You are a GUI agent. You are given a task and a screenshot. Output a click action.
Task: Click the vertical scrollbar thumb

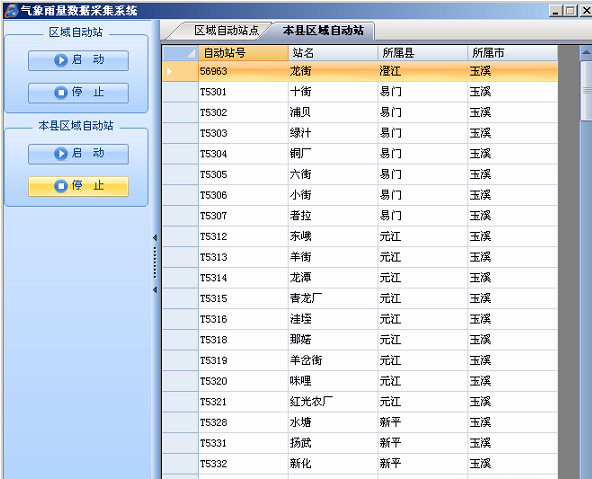pyautogui.click(x=586, y=91)
